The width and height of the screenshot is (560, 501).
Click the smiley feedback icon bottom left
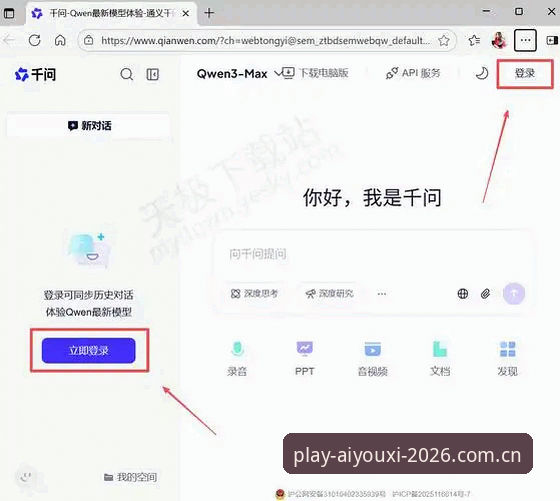pyautogui.click(x=26, y=476)
